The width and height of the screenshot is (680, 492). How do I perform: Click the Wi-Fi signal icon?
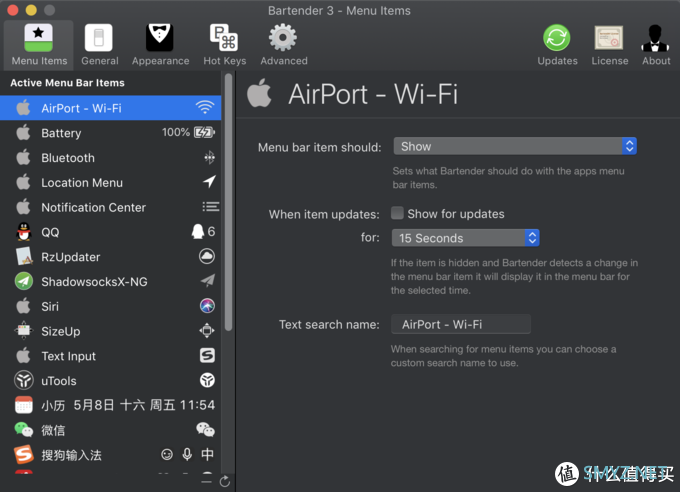[205, 107]
